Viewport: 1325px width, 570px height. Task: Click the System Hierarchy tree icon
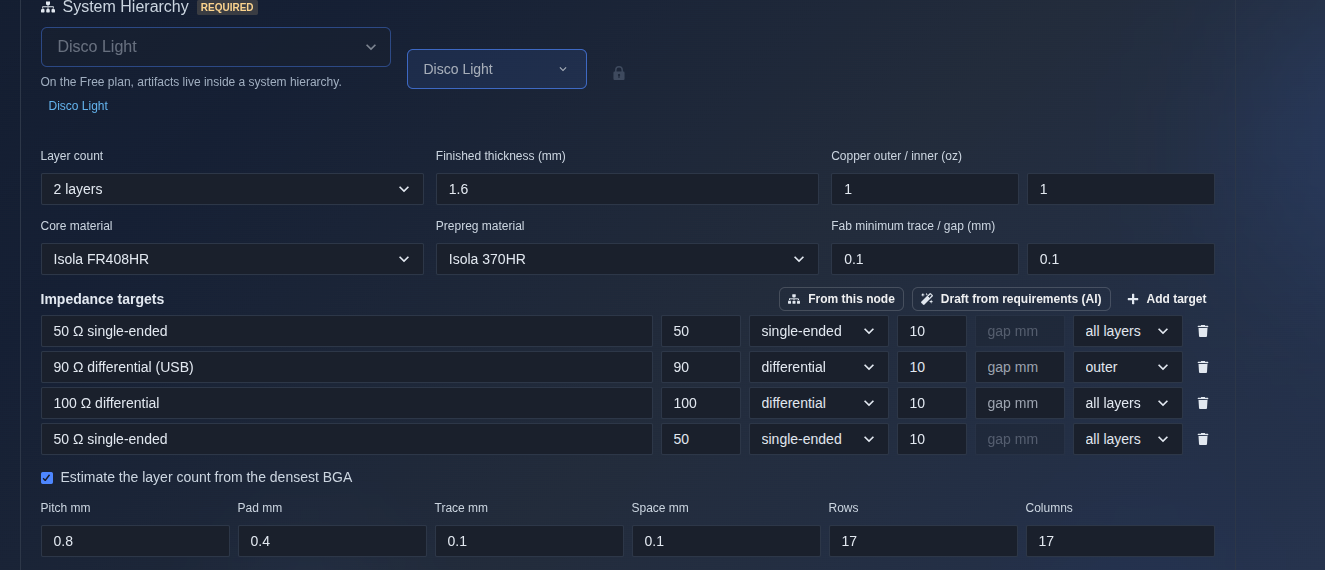pos(48,7)
